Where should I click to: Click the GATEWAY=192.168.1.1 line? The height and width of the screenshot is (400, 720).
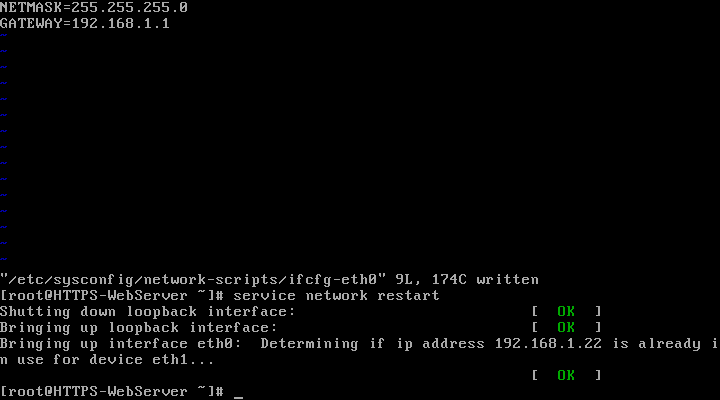coord(84,23)
